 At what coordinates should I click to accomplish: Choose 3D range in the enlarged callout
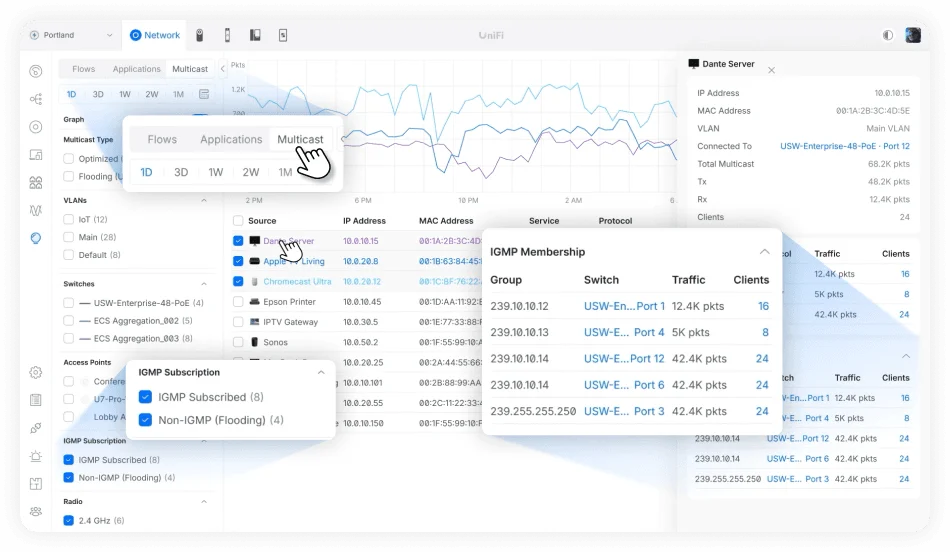181,172
